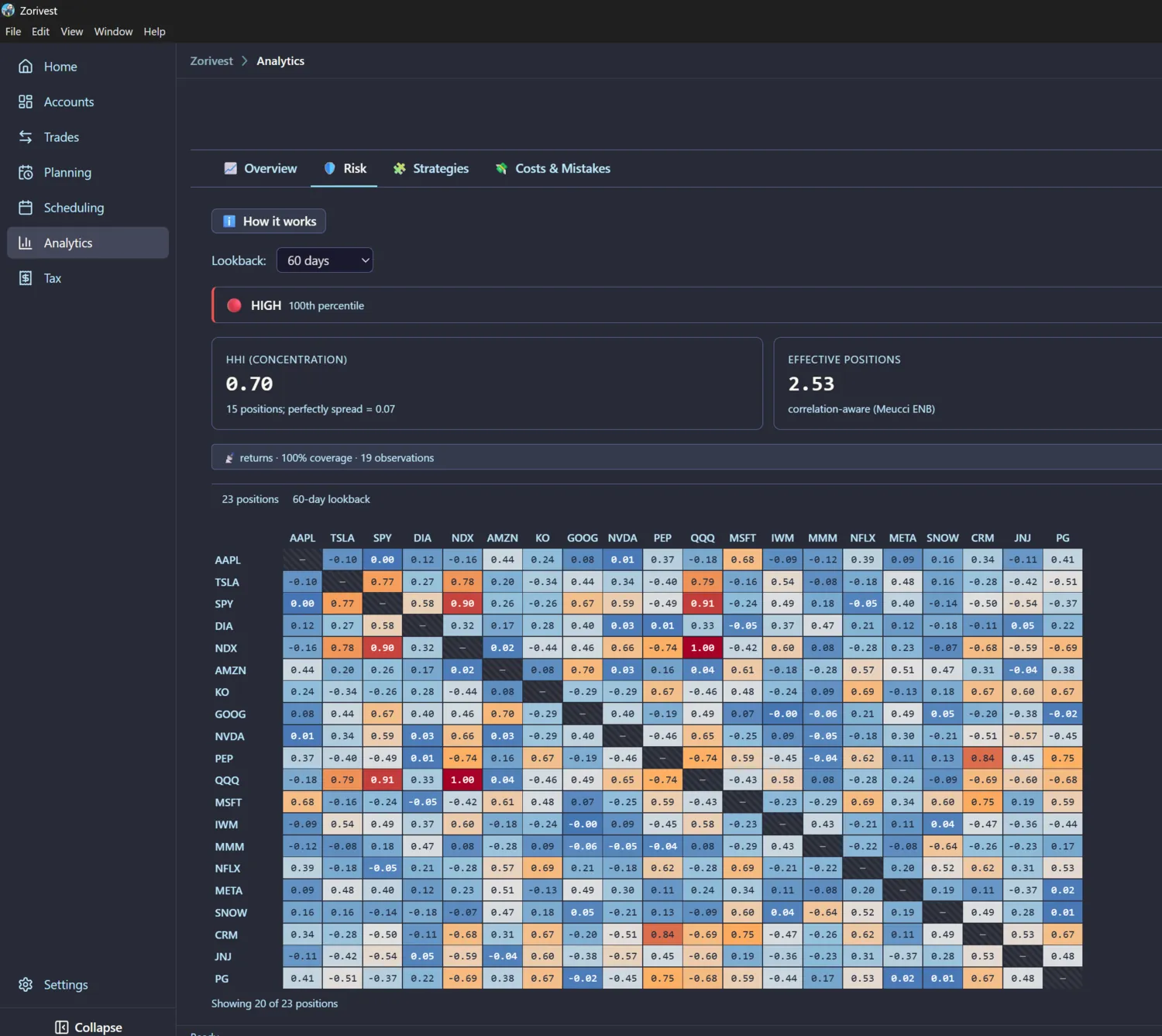1162x1036 pixels.
Task: Click the Collapse sidebar panel icon
Action: click(x=62, y=1027)
